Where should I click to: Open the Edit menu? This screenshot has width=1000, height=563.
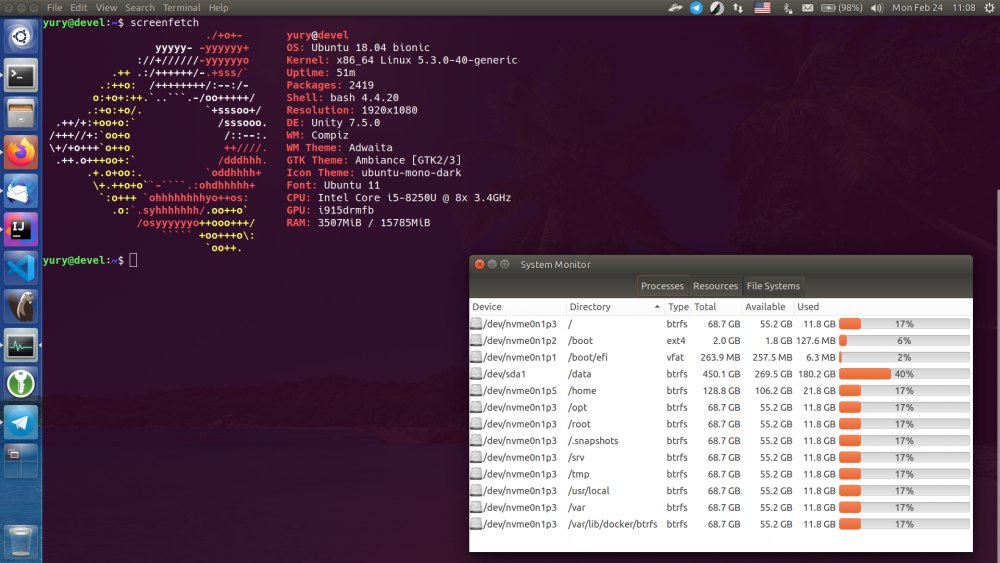point(78,8)
